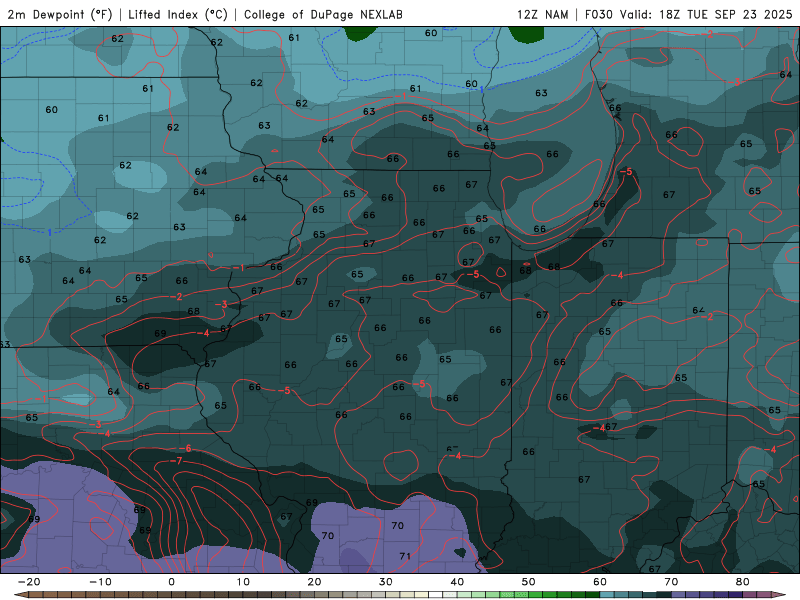
Task: Click the 20 label on color scale
Action: pos(314,582)
